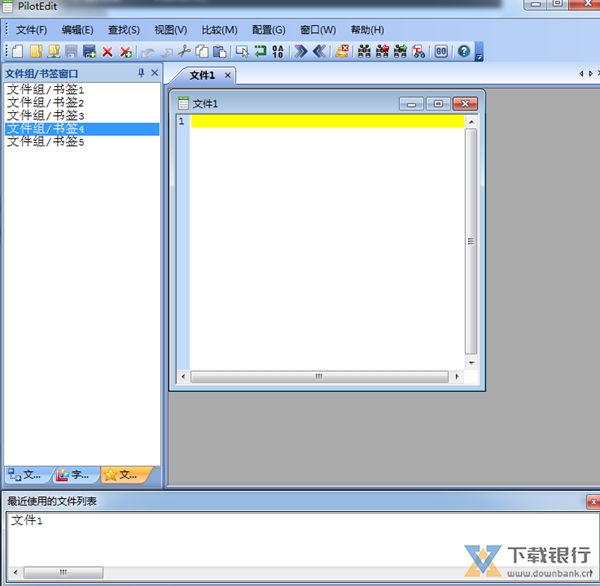The width and height of the screenshot is (600, 586).
Task: Click the Open File folder icon
Action: click(x=35, y=51)
